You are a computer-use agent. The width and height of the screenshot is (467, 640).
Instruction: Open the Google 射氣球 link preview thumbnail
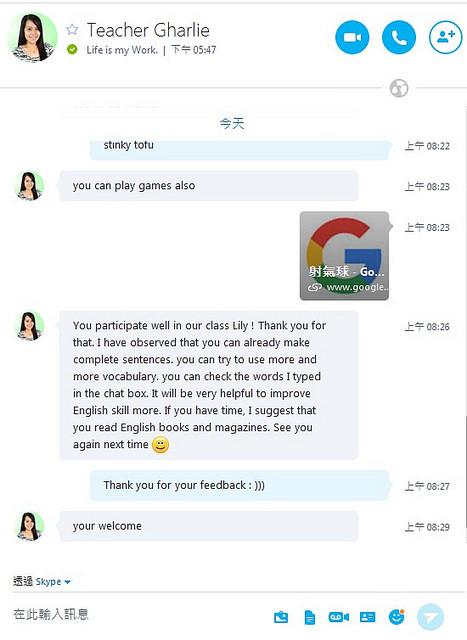[345, 256]
